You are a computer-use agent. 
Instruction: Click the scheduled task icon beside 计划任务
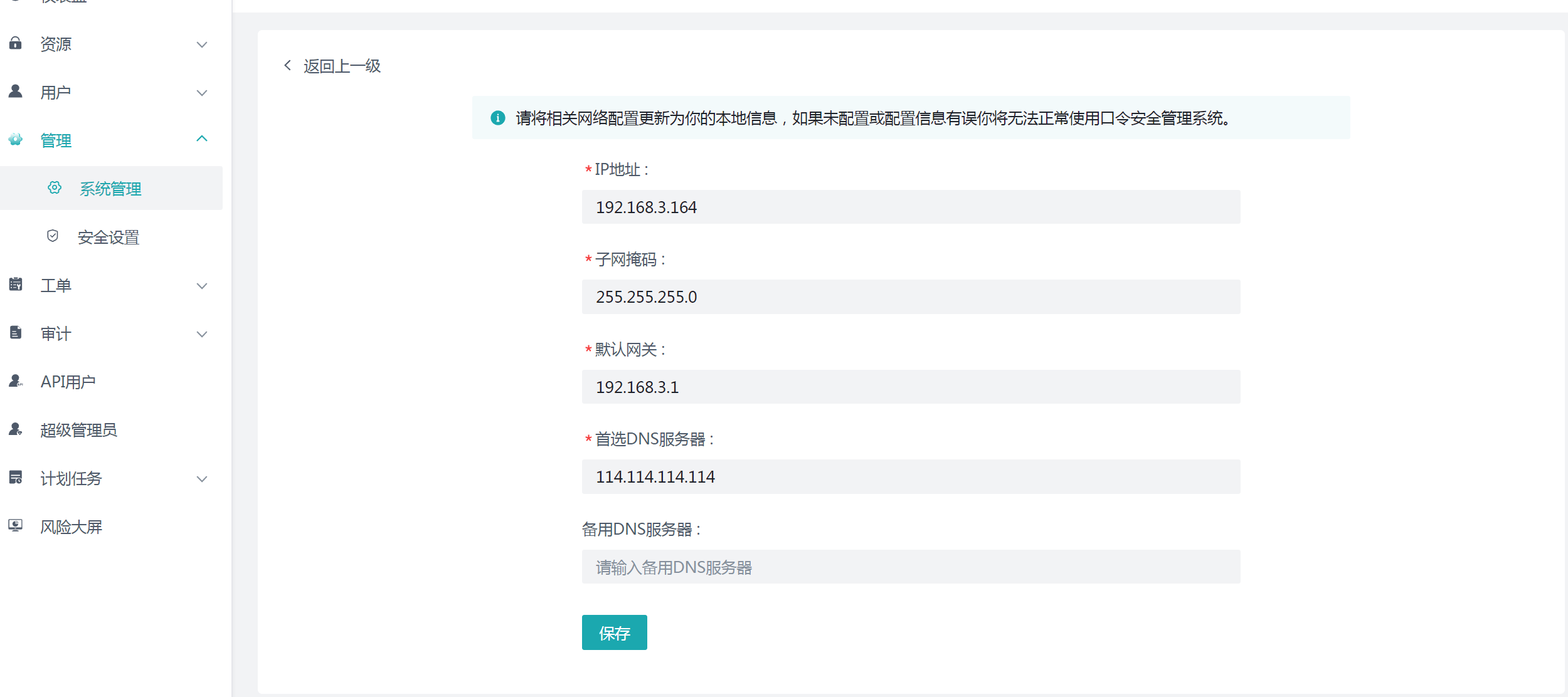click(x=16, y=478)
